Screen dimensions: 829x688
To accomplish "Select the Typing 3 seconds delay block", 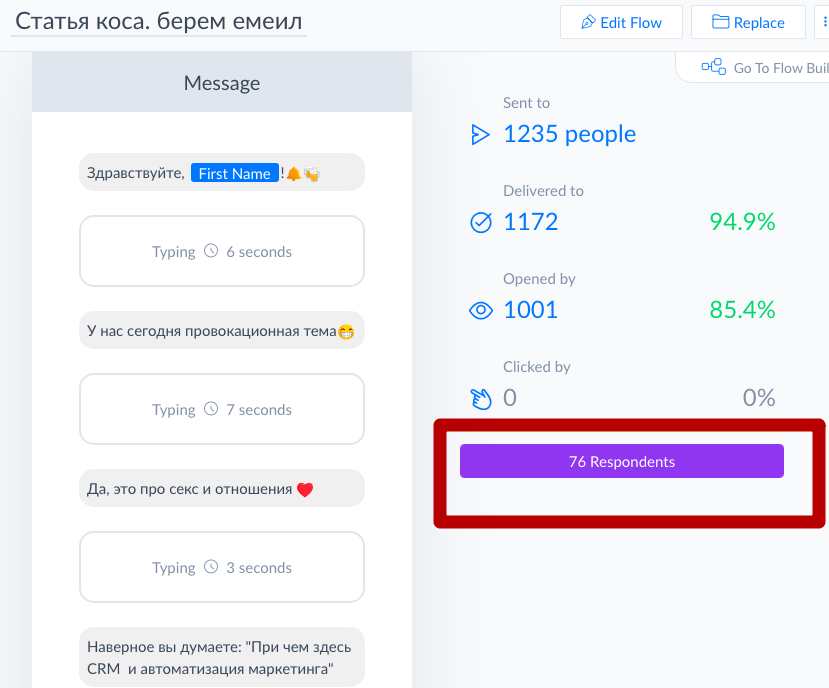I will pyautogui.click(x=222, y=567).
